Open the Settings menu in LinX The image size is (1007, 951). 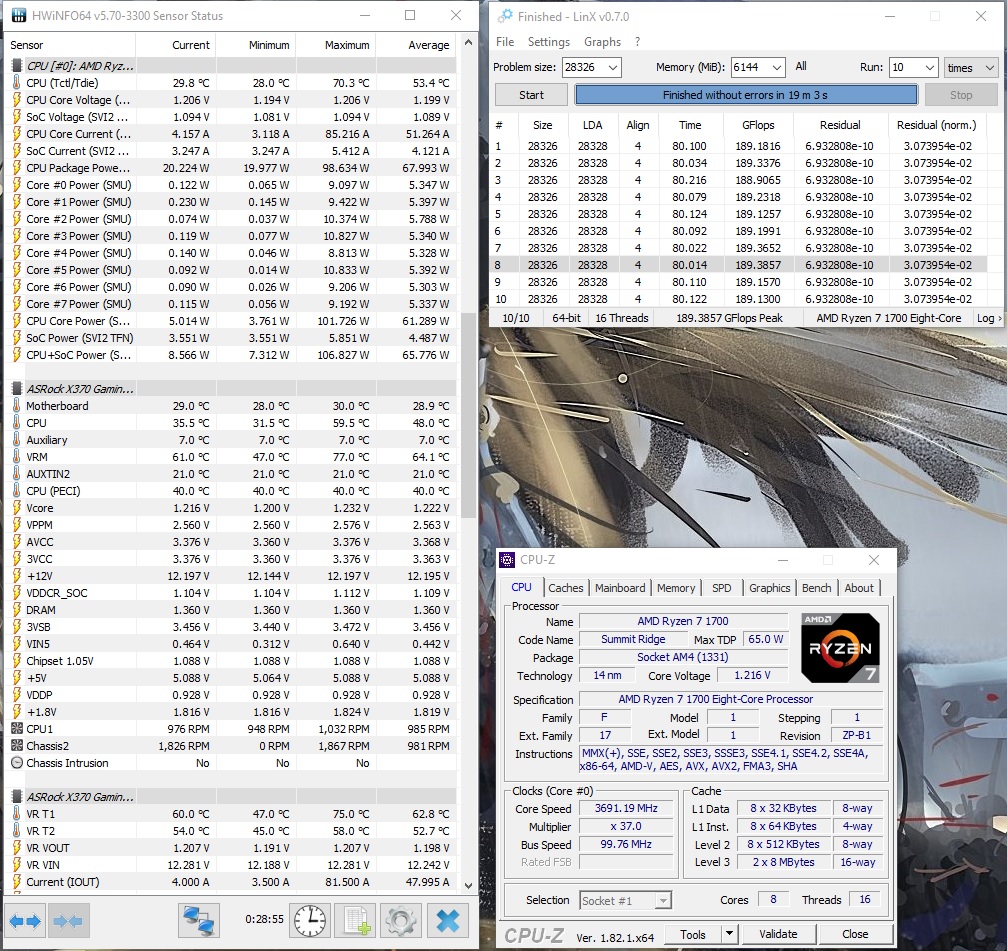pyautogui.click(x=548, y=42)
